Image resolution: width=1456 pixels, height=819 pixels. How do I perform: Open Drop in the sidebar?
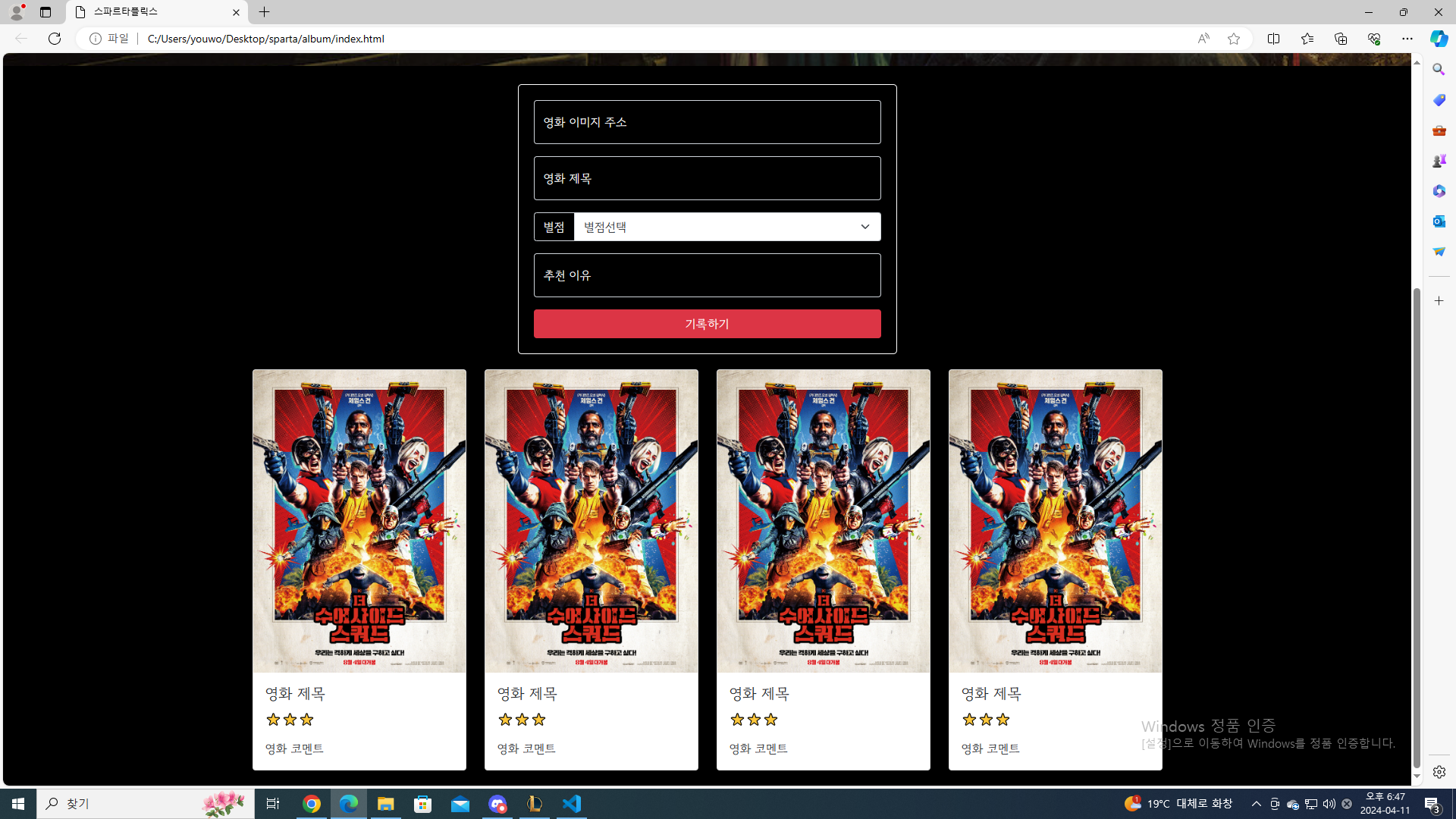tap(1439, 252)
